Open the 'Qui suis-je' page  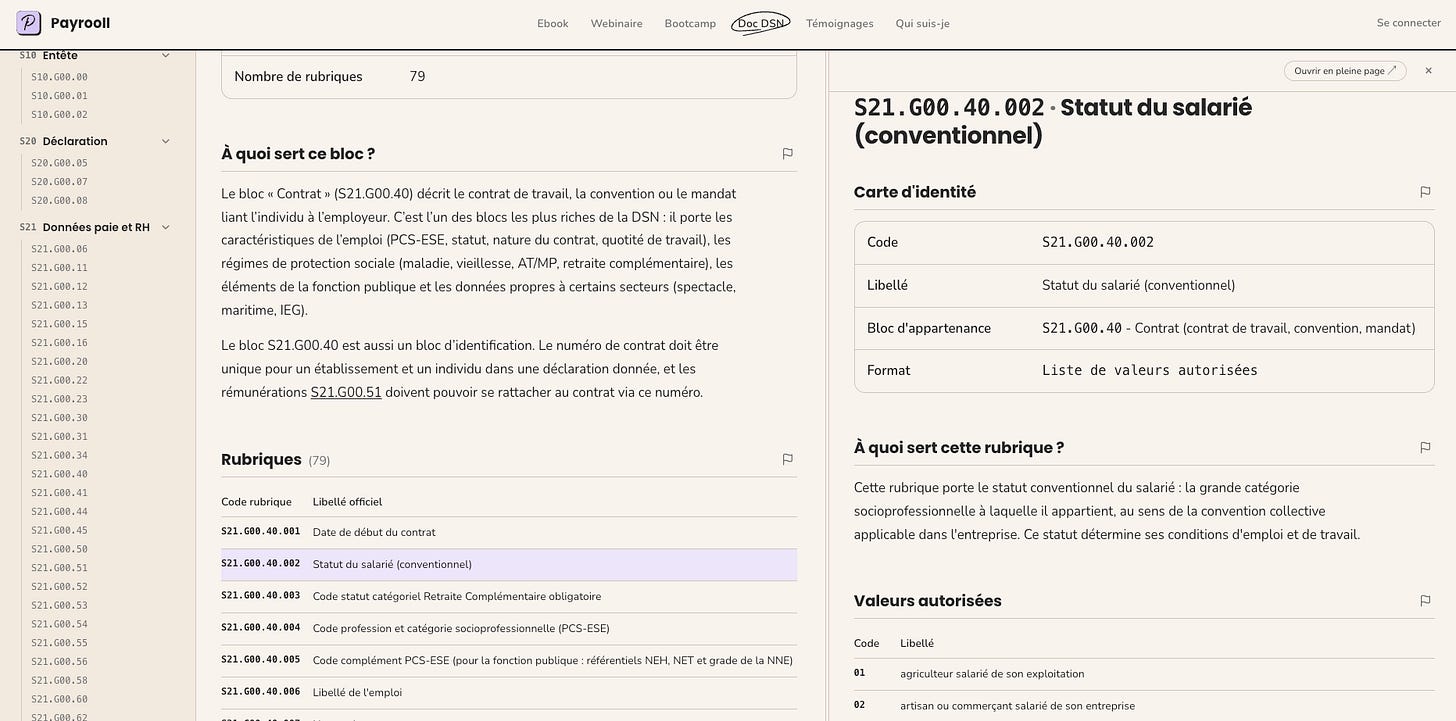[x=923, y=23]
